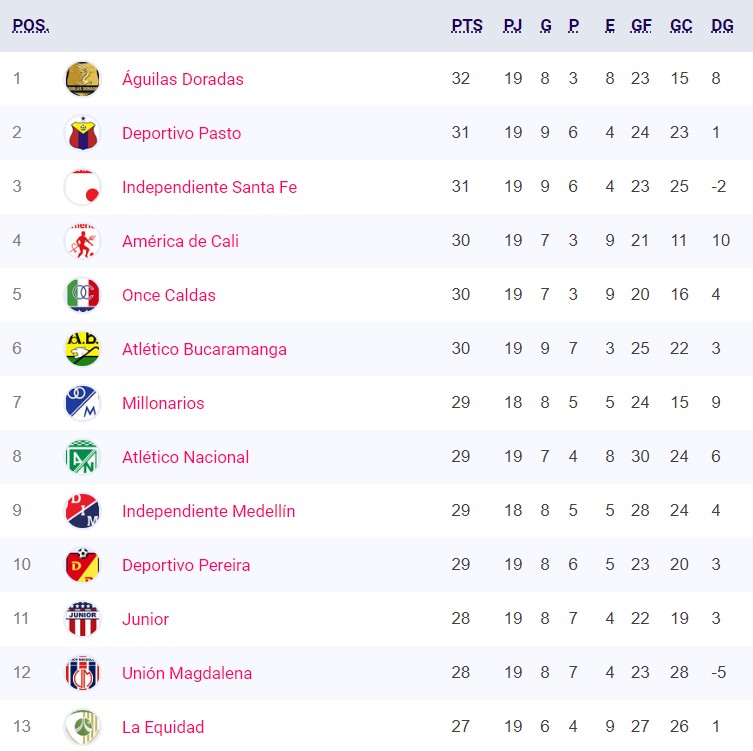
Task: Click the POS. column header
Action: pyautogui.click(x=31, y=25)
